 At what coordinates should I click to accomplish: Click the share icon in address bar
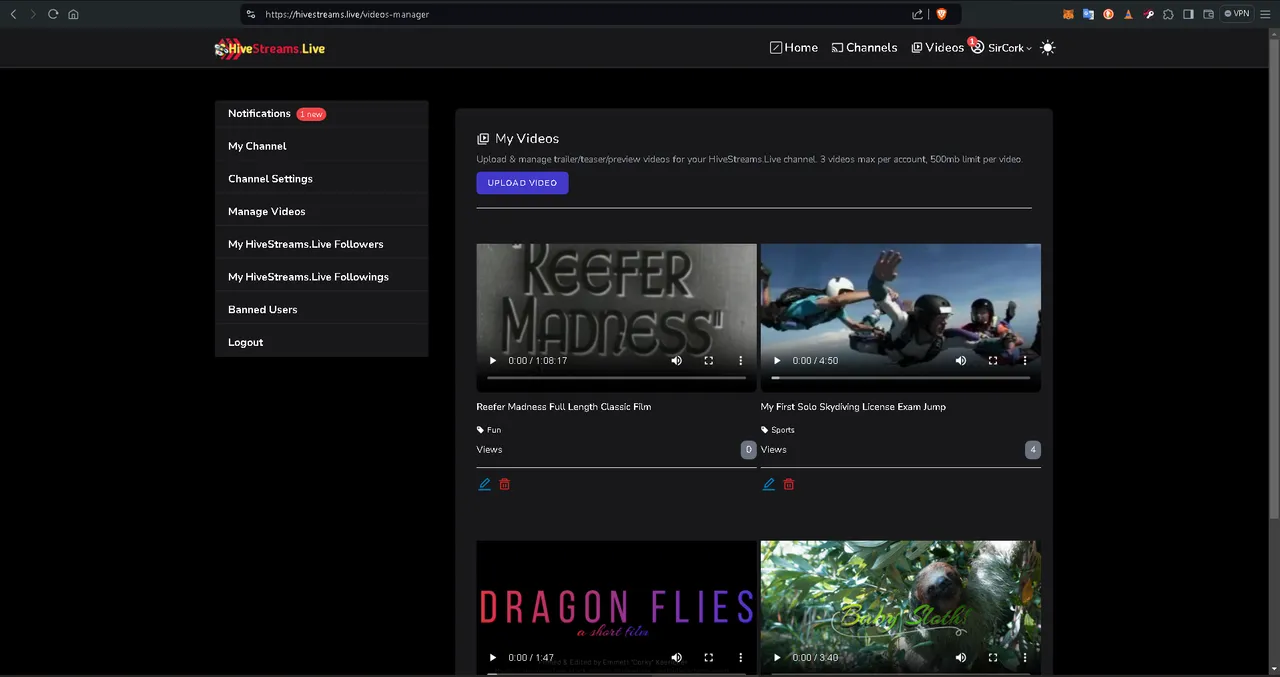[x=917, y=14]
